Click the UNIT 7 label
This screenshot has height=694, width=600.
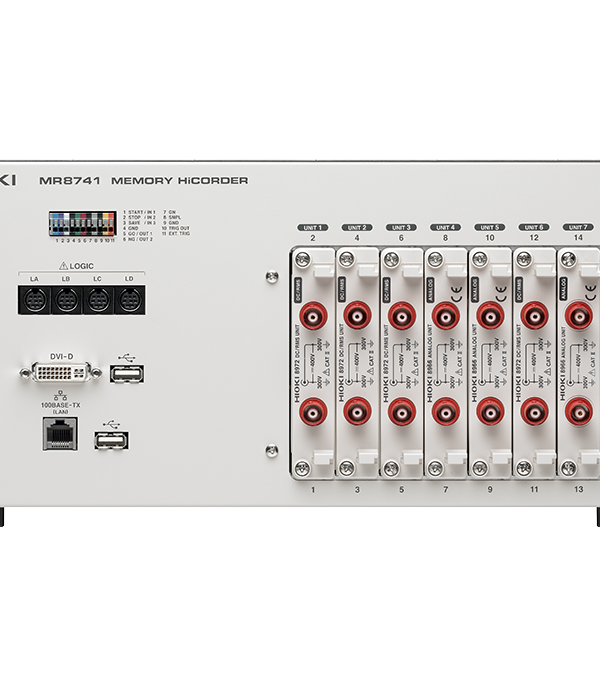point(578,227)
